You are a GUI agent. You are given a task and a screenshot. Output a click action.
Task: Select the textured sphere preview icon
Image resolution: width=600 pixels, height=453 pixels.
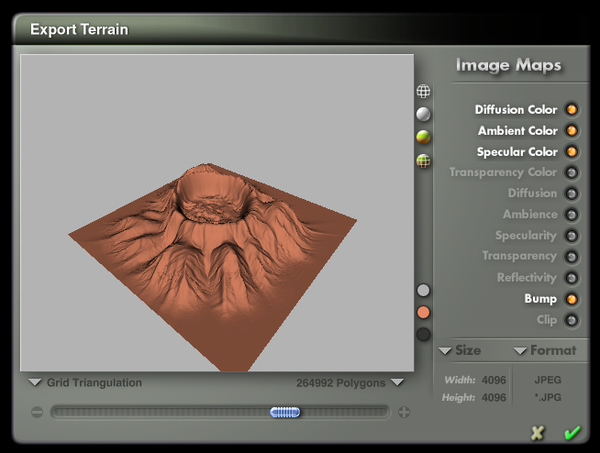coord(423,137)
